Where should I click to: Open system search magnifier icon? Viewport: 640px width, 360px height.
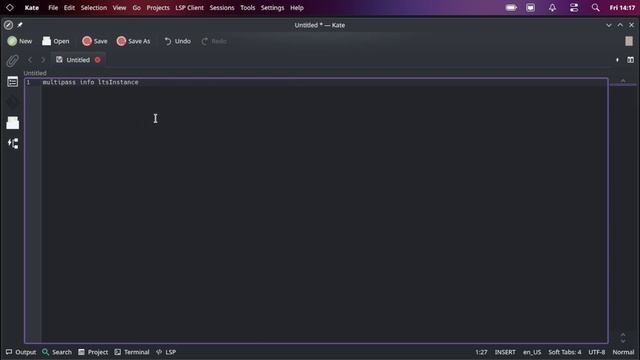(x=596, y=8)
